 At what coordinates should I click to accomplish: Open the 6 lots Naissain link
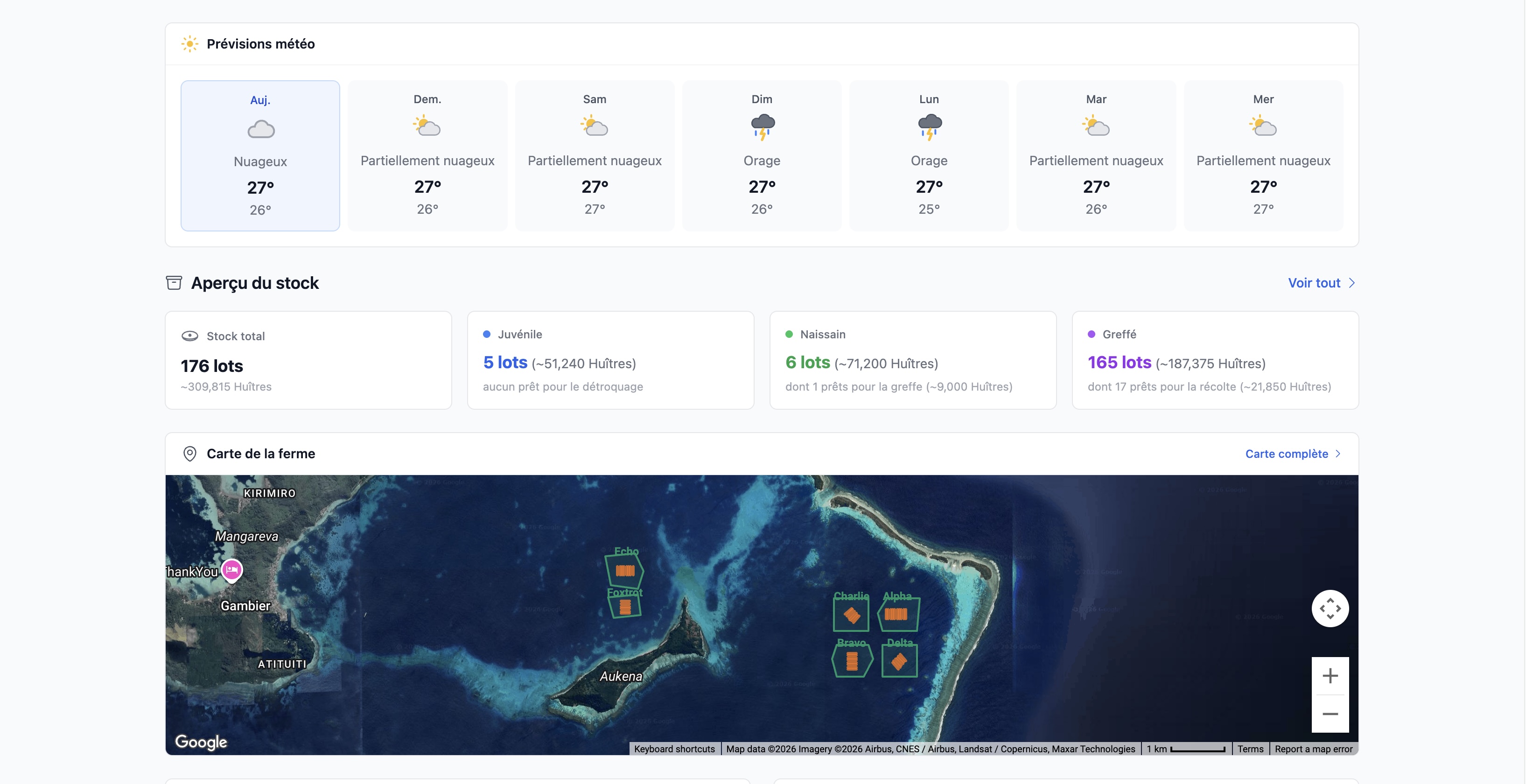808,362
